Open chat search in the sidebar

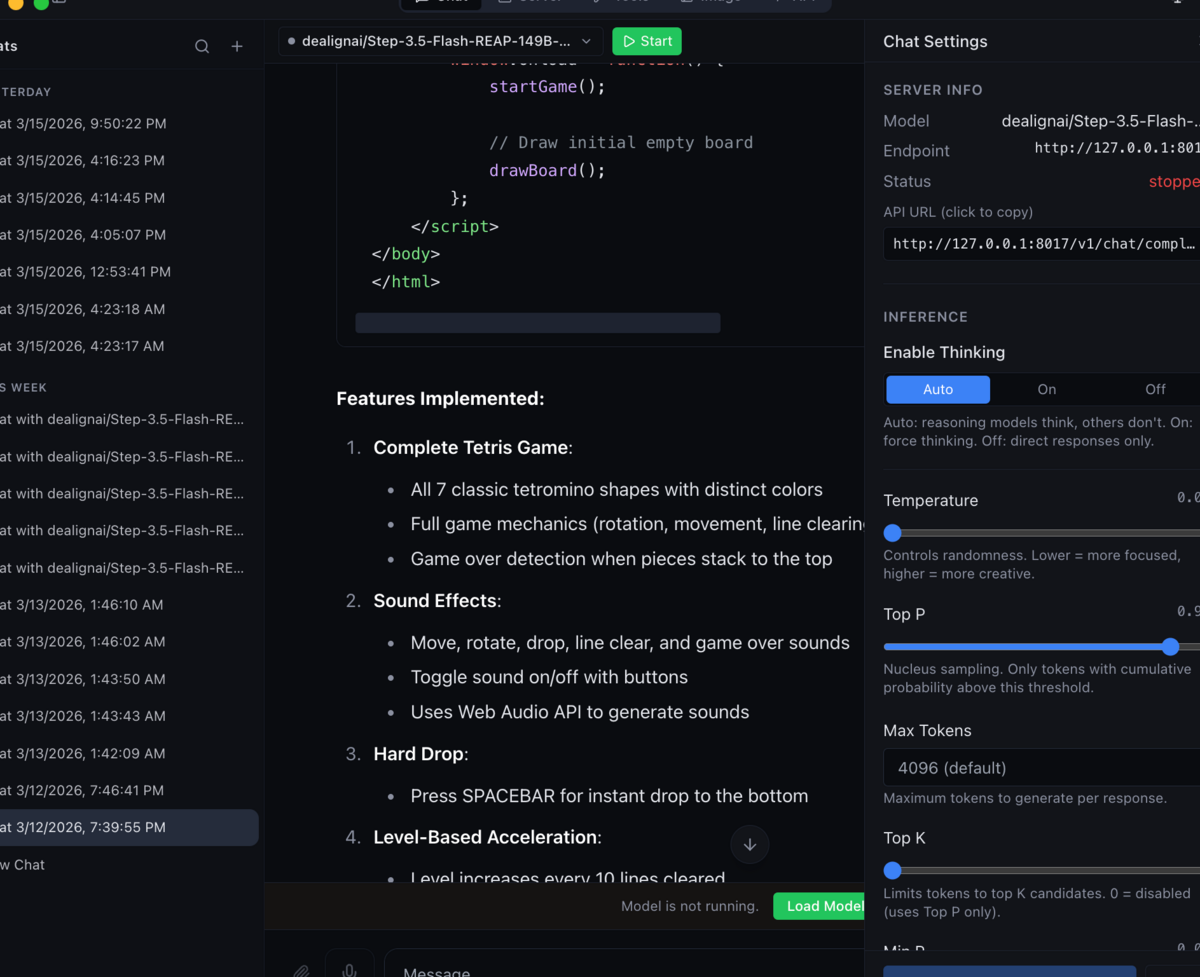coord(201,46)
